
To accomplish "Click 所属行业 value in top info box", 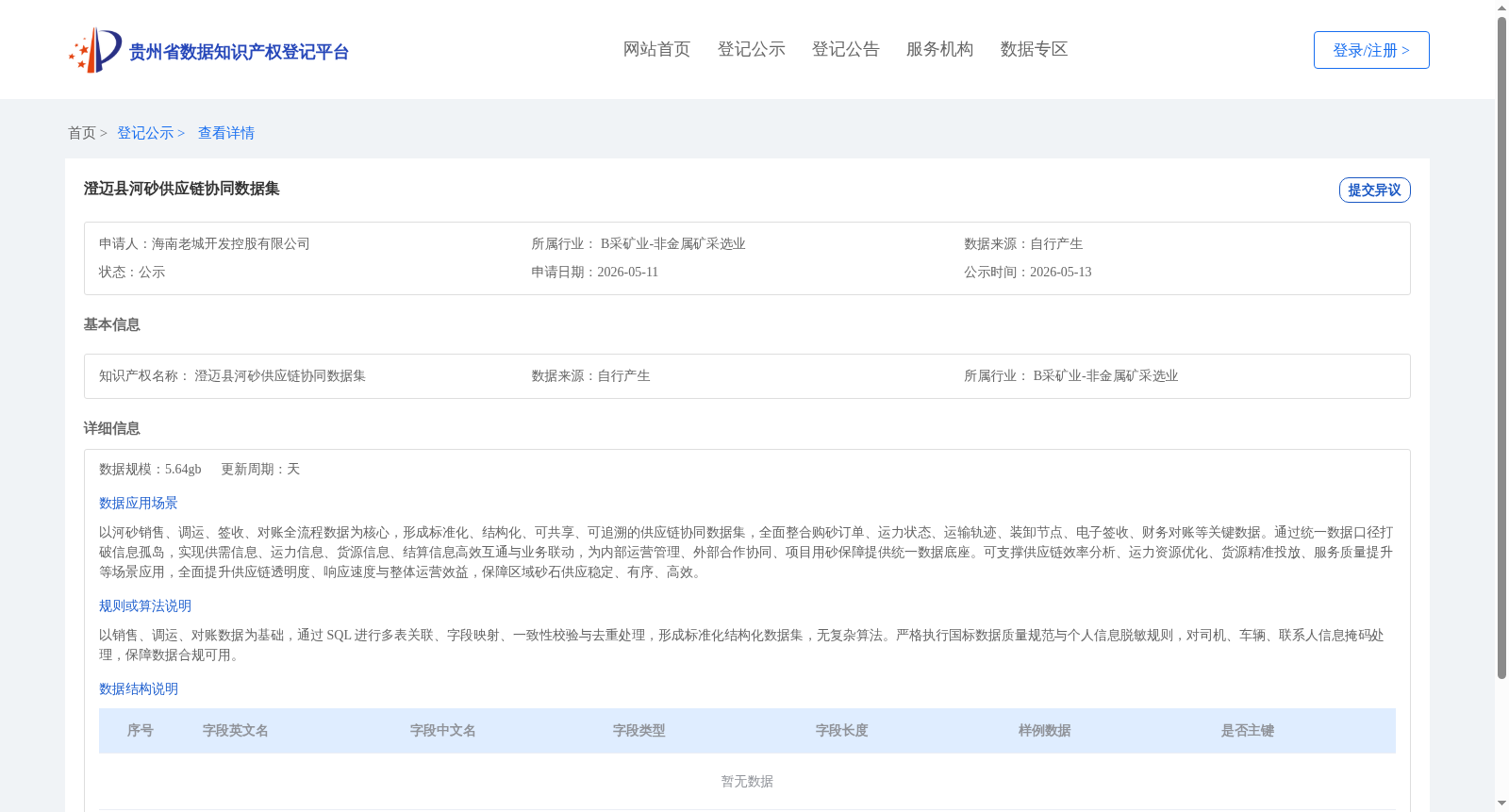I will (672, 243).
